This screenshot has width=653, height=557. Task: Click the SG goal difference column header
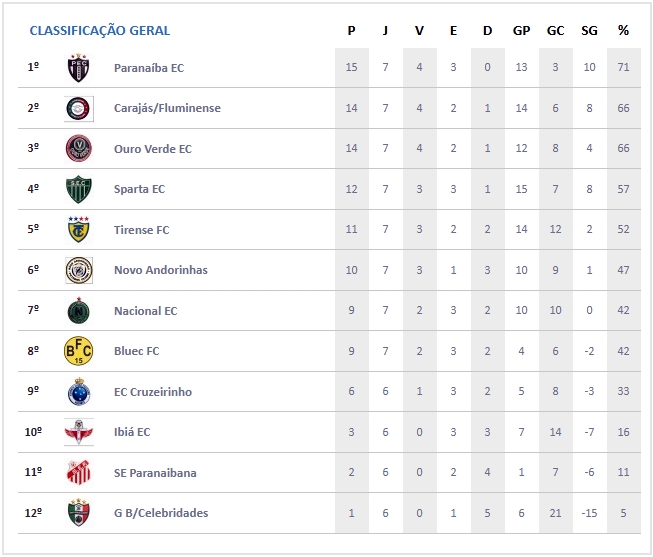click(x=589, y=31)
